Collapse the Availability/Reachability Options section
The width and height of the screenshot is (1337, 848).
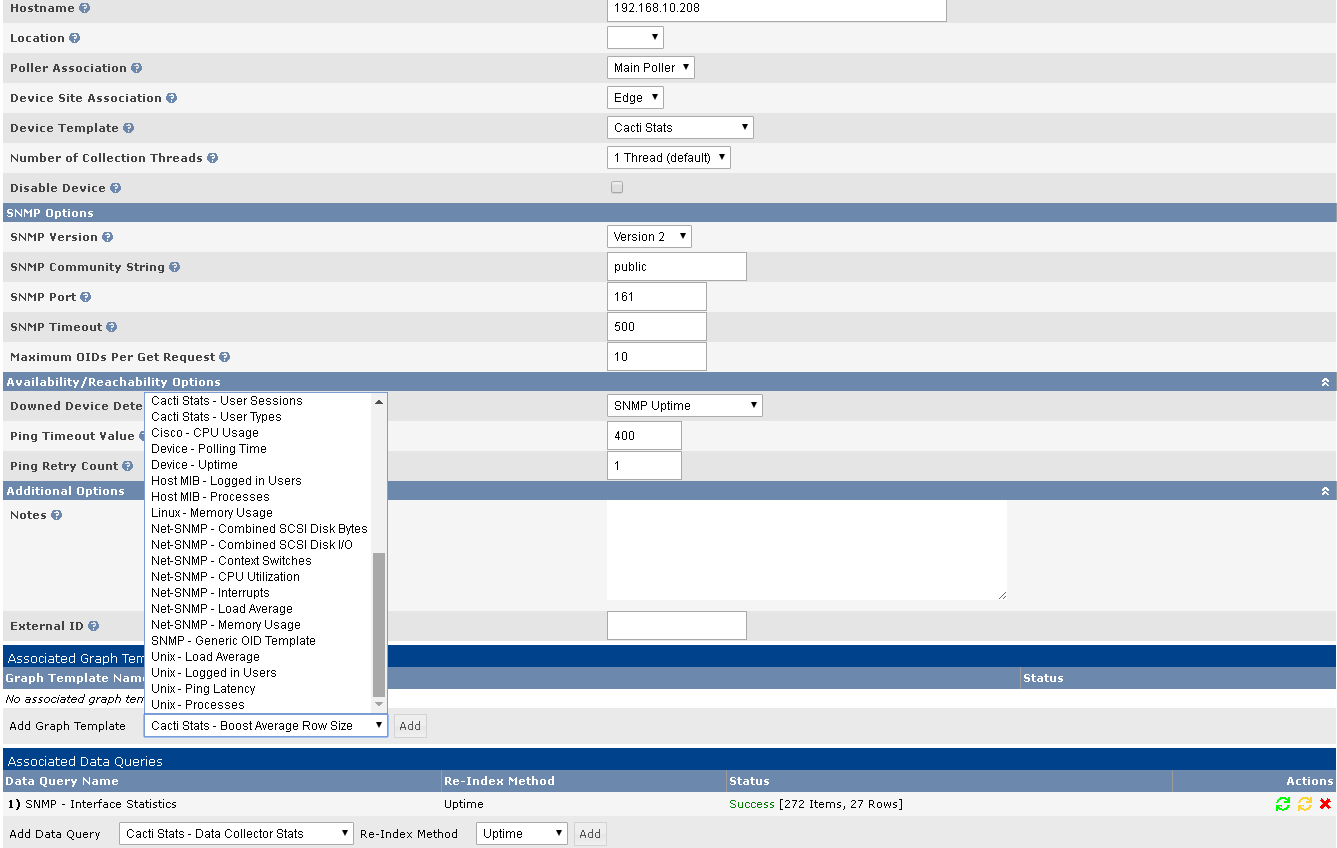pyautogui.click(x=1325, y=382)
